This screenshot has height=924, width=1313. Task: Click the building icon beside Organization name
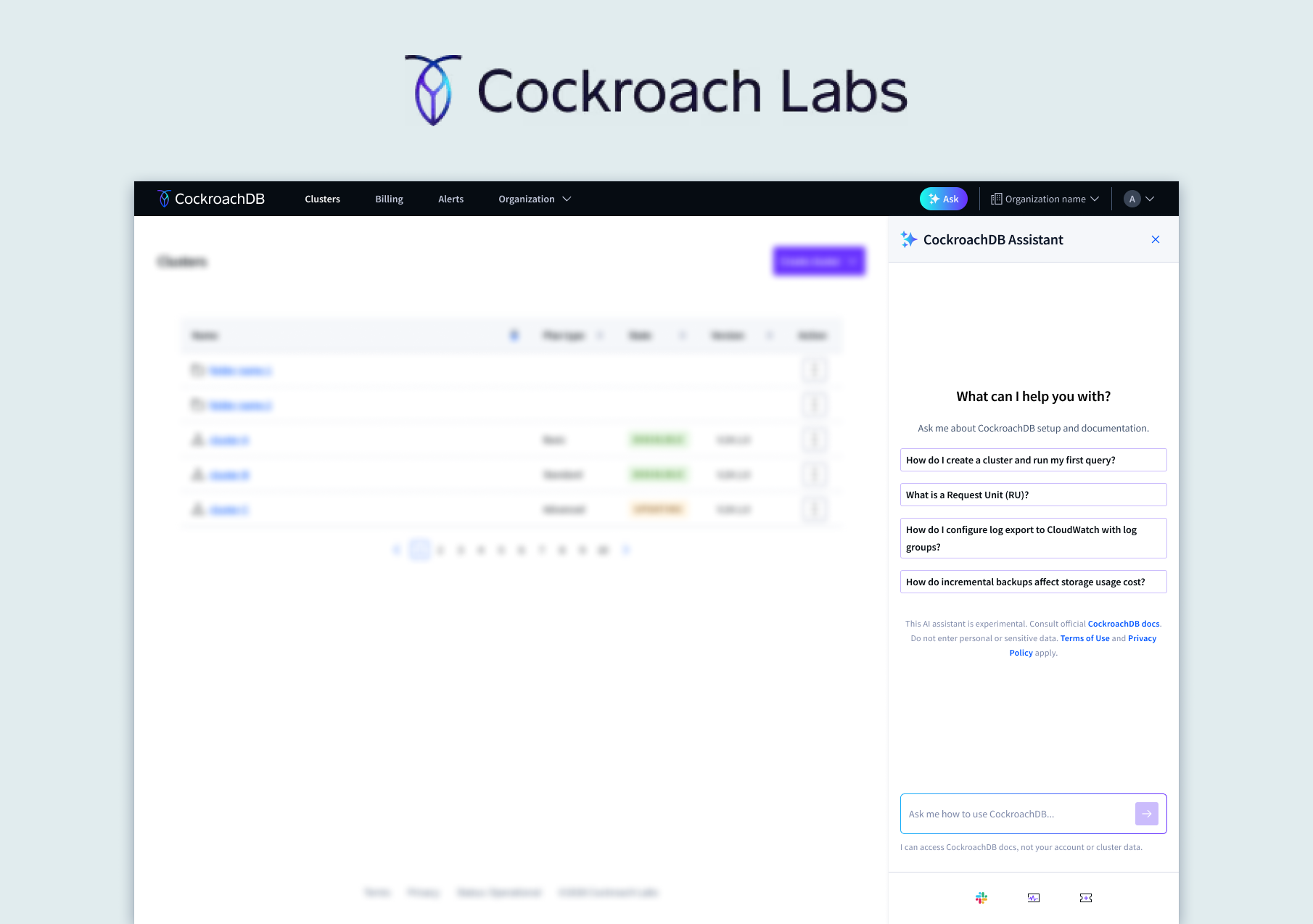[x=996, y=199]
